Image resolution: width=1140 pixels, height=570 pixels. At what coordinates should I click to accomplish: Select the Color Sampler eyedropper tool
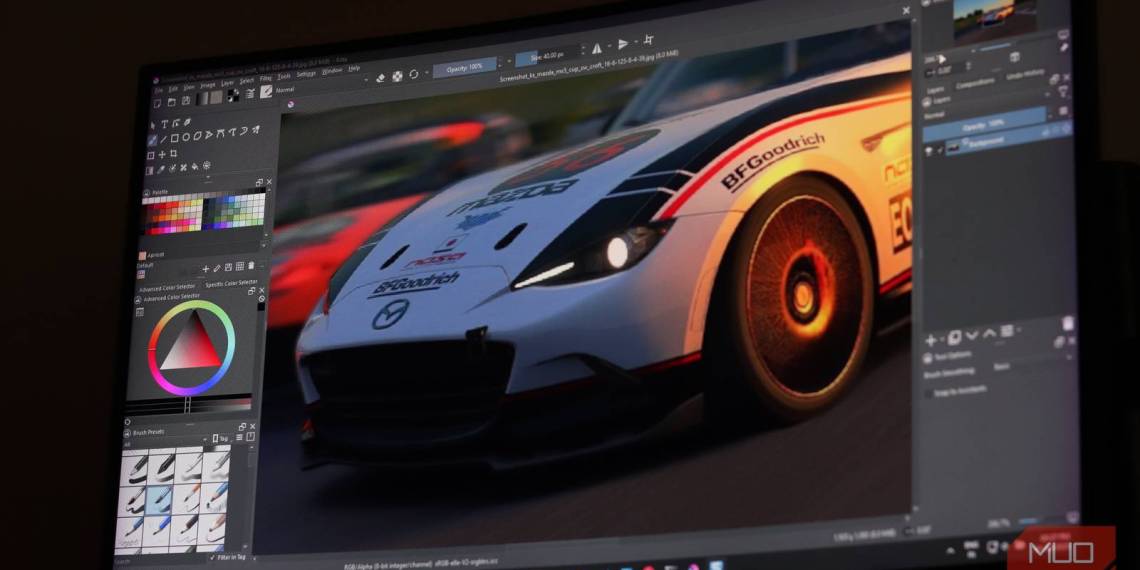161,169
